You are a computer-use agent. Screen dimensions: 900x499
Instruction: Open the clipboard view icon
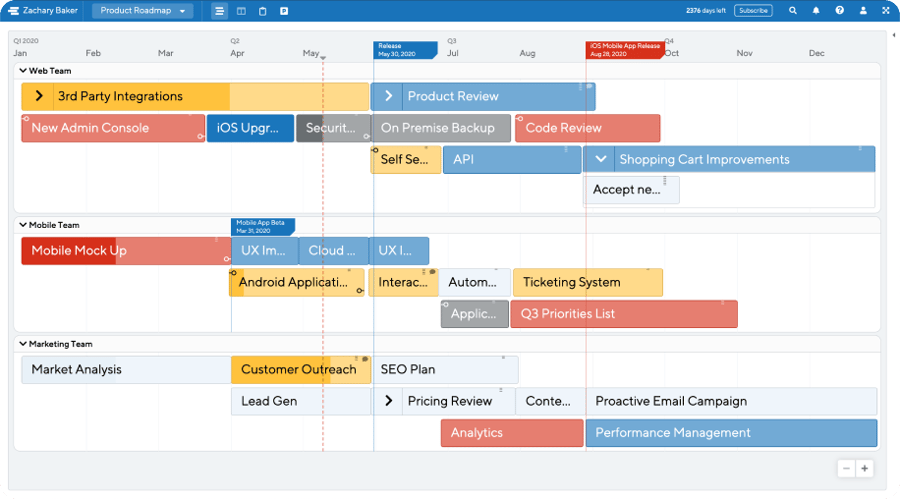point(262,11)
